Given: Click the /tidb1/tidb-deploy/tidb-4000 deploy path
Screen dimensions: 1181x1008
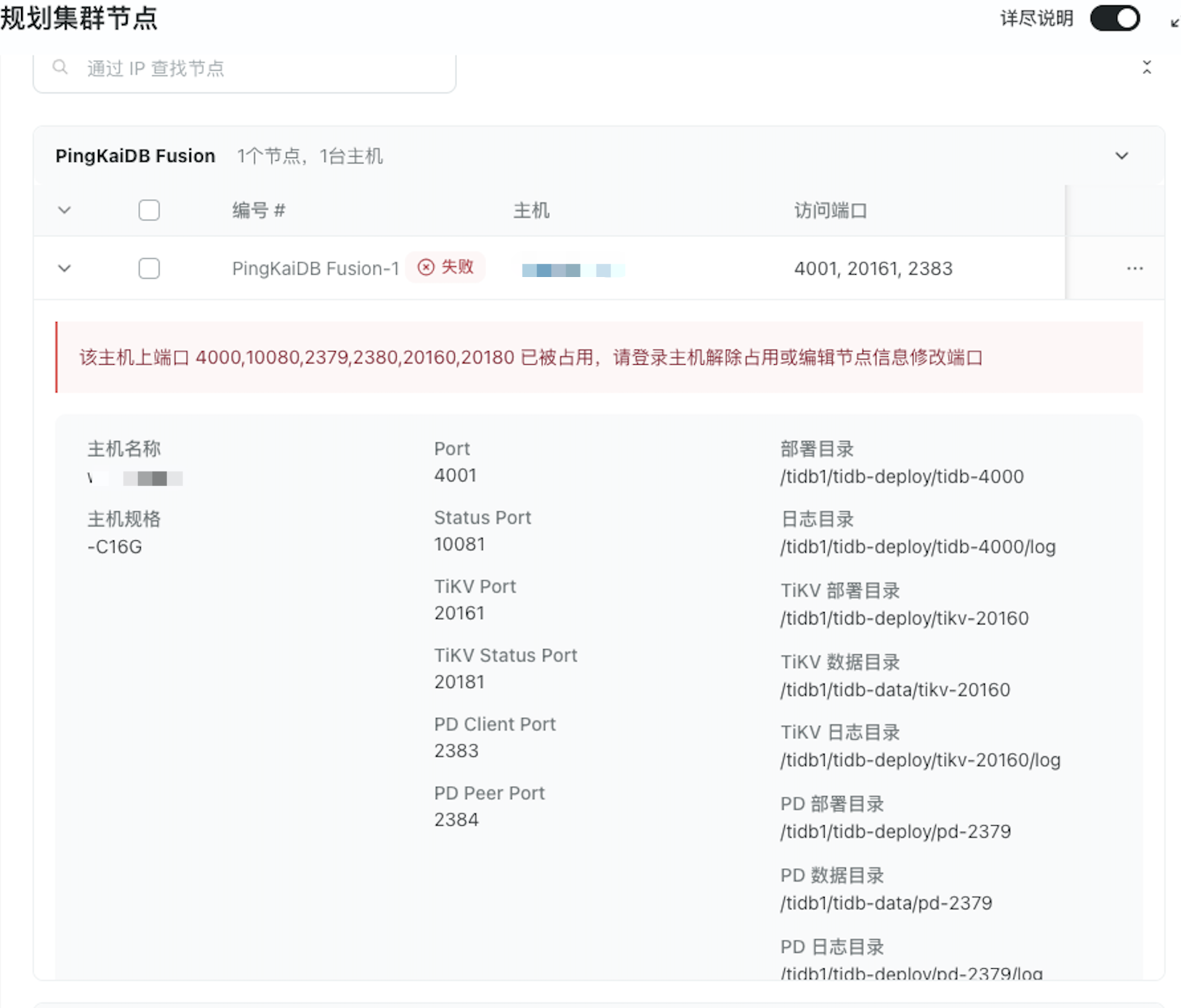Looking at the screenshot, I should 902,476.
